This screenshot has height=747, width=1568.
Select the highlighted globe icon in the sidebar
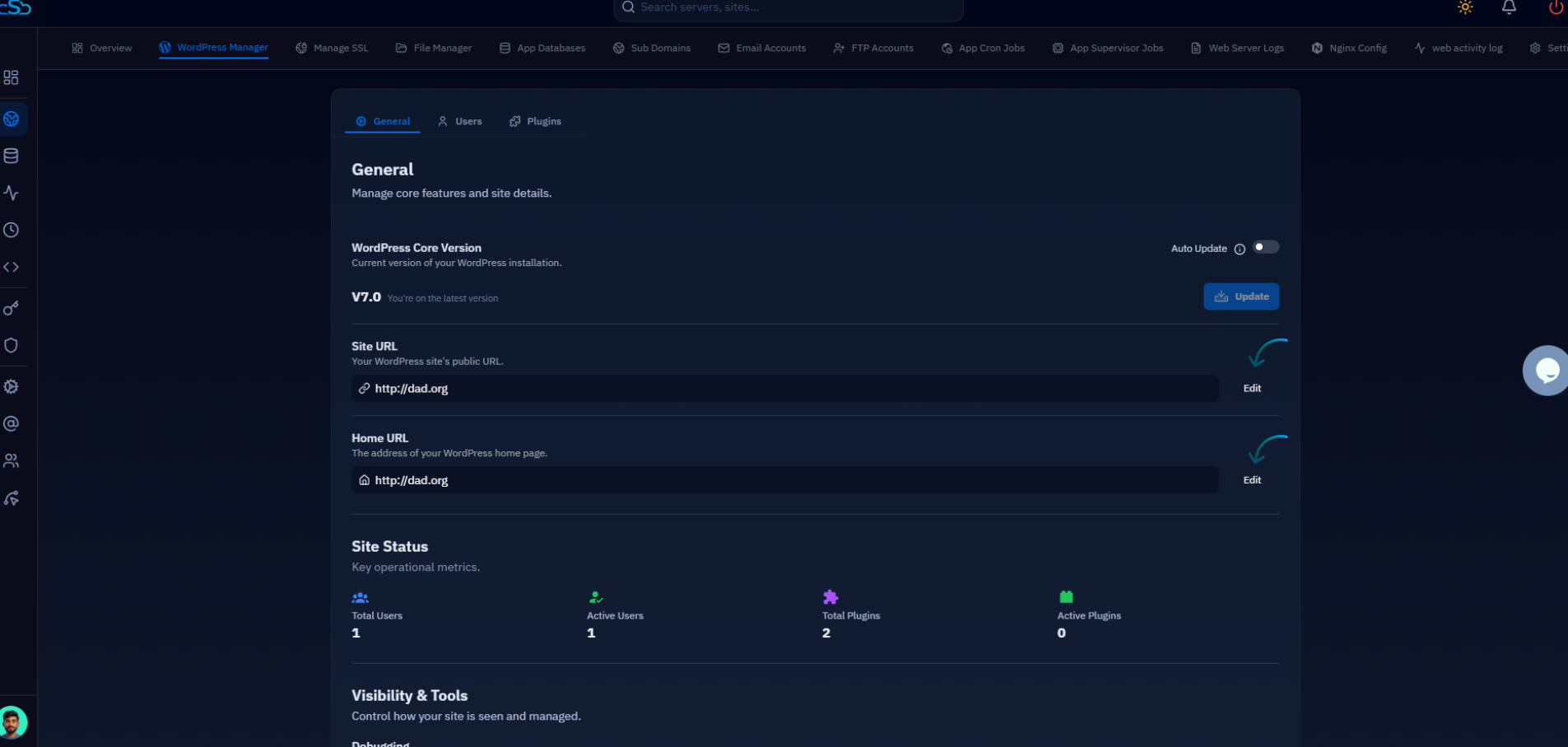coord(12,119)
